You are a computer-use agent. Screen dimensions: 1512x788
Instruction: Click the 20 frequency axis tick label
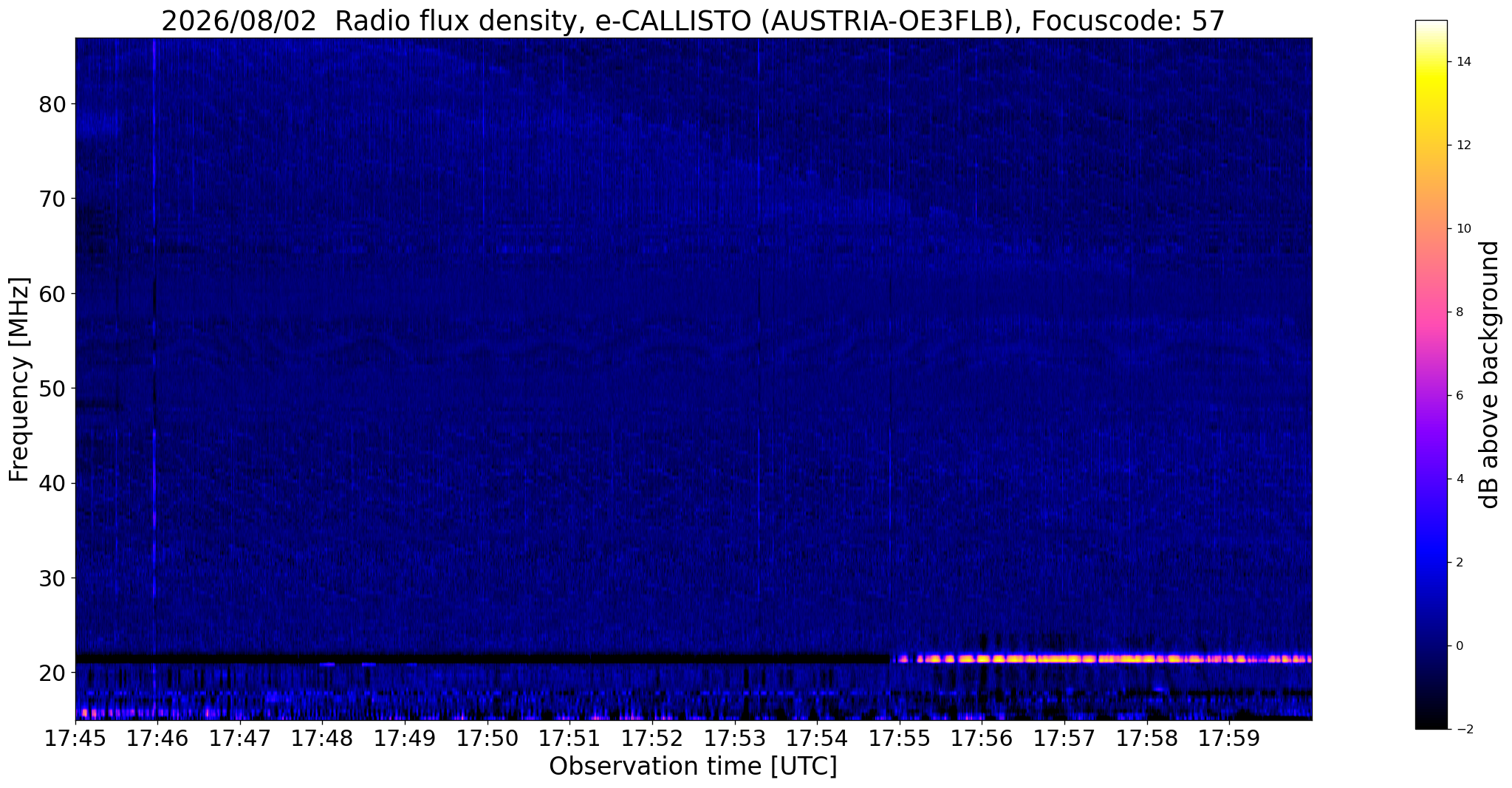coord(52,673)
